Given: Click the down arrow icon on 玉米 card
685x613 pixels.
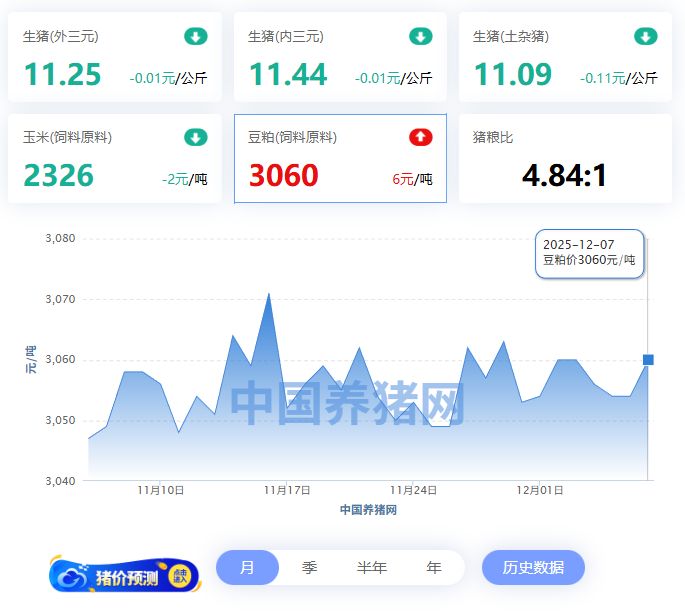Looking at the screenshot, I should pos(196,137).
